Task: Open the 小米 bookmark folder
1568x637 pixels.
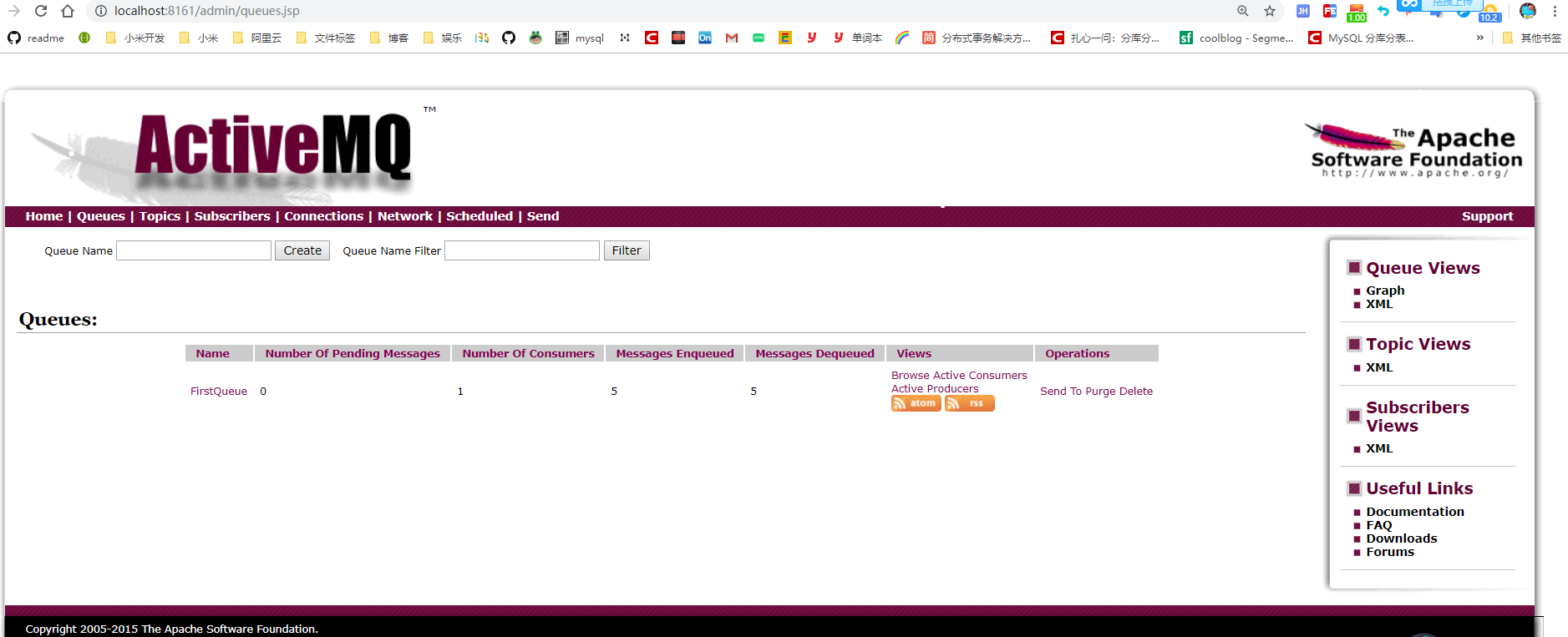Action: coord(199,38)
